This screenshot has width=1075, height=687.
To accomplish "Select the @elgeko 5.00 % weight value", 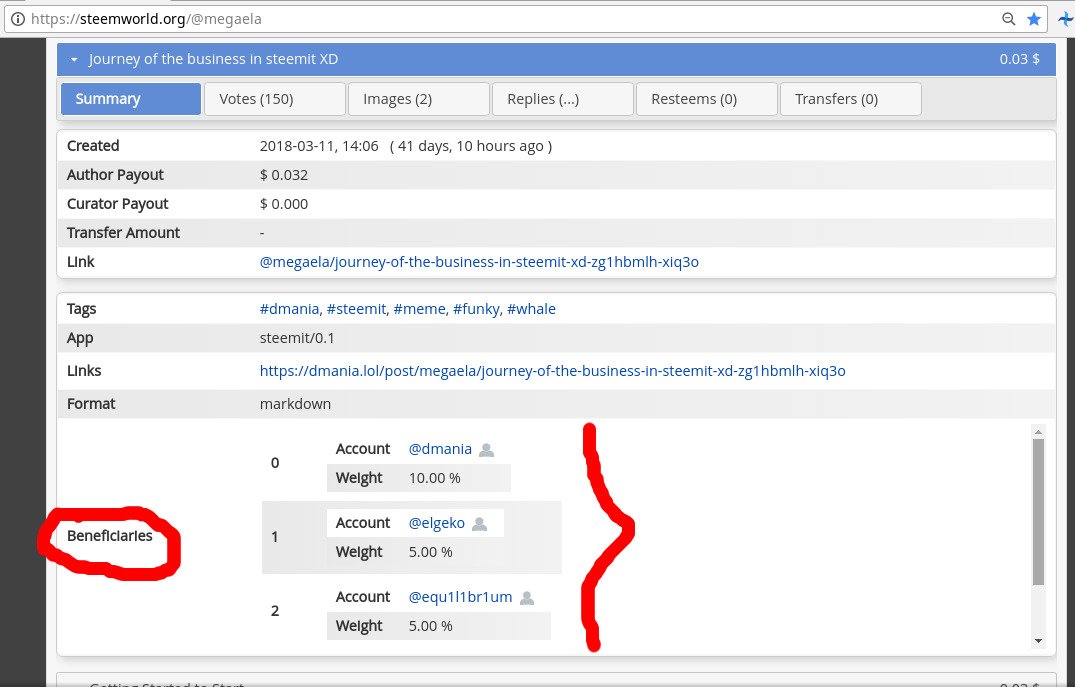I will point(431,552).
